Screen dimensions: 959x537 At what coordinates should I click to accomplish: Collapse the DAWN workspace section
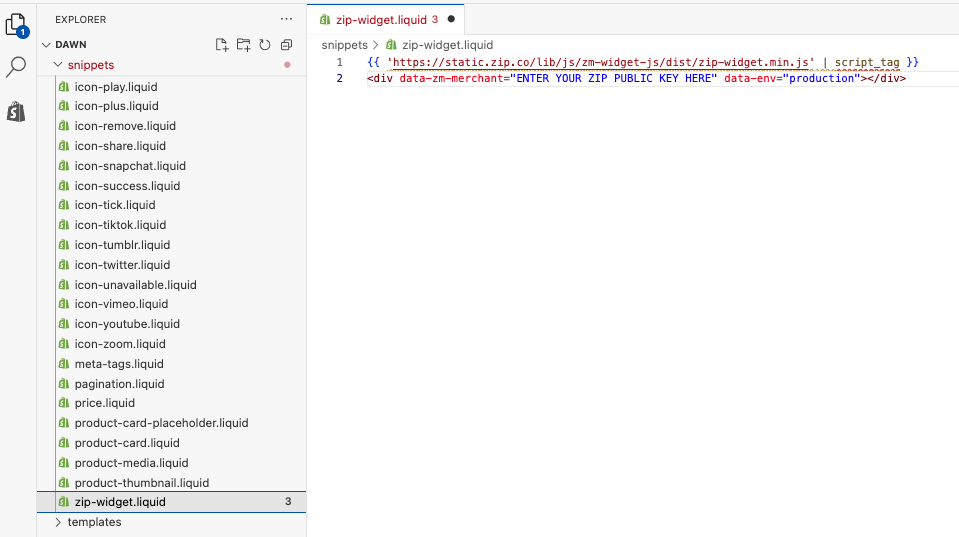click(x=46, y=45)
